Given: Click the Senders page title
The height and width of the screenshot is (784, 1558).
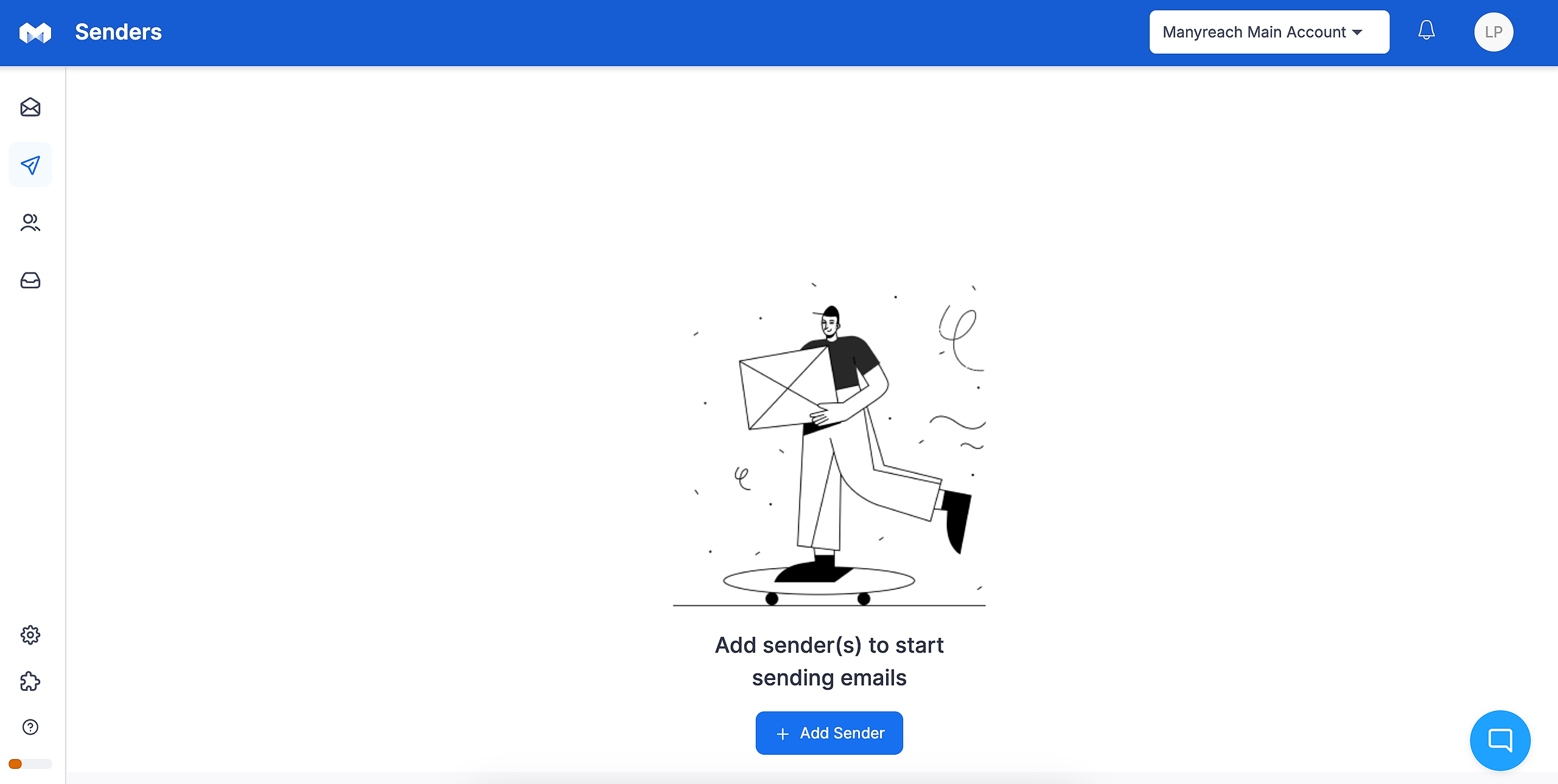Looking at the screenshot, I should pyautogui.click(x=118, y=32).
